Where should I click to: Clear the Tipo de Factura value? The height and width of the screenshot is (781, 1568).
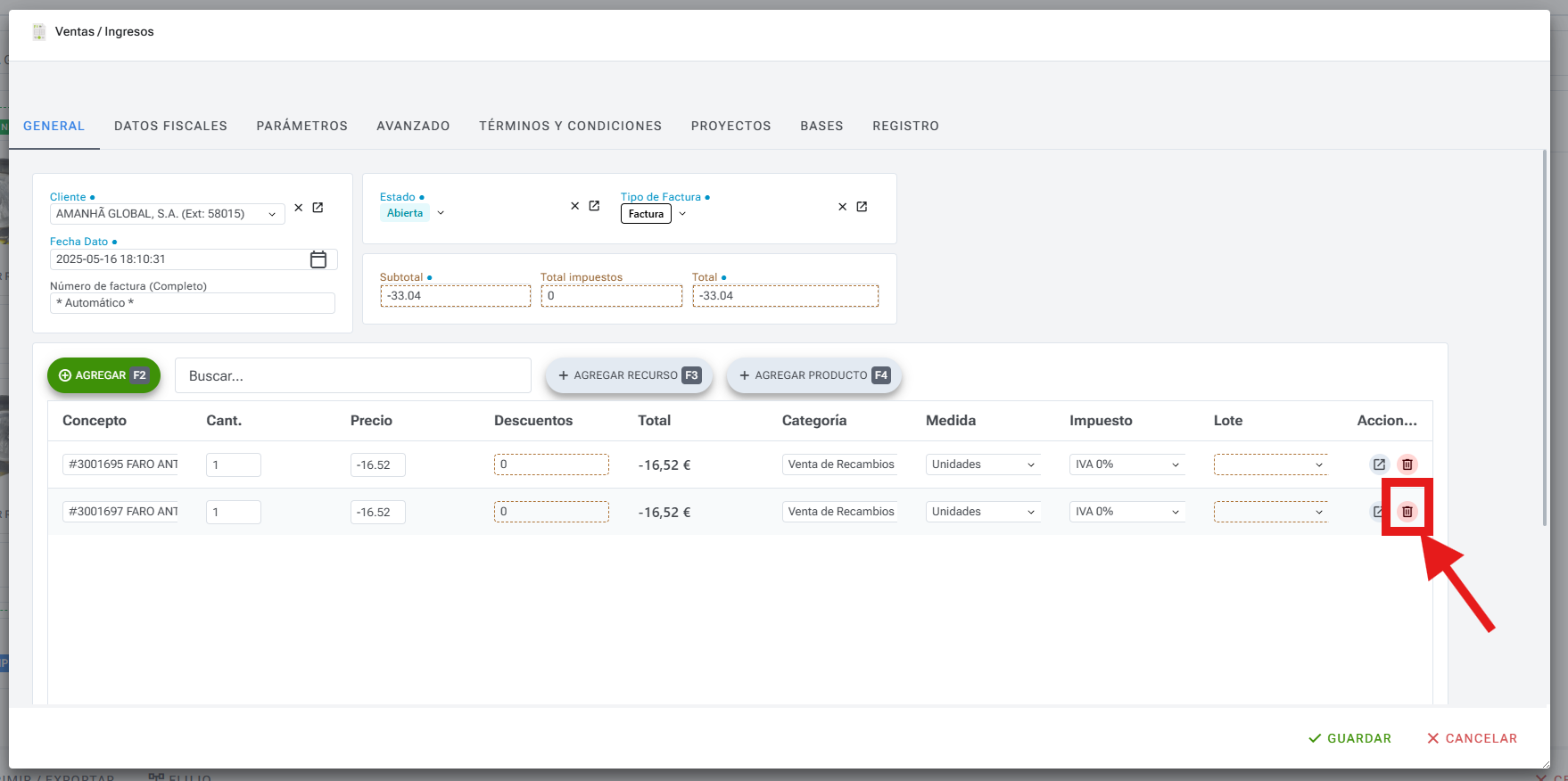pyautogui.click(x=843, y=207)
